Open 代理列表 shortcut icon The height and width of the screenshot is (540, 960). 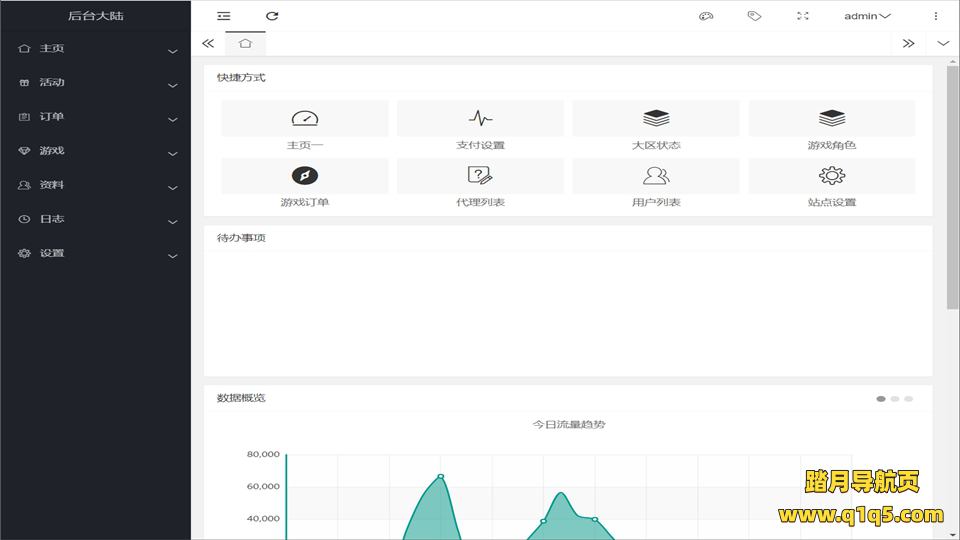[480, 176]
